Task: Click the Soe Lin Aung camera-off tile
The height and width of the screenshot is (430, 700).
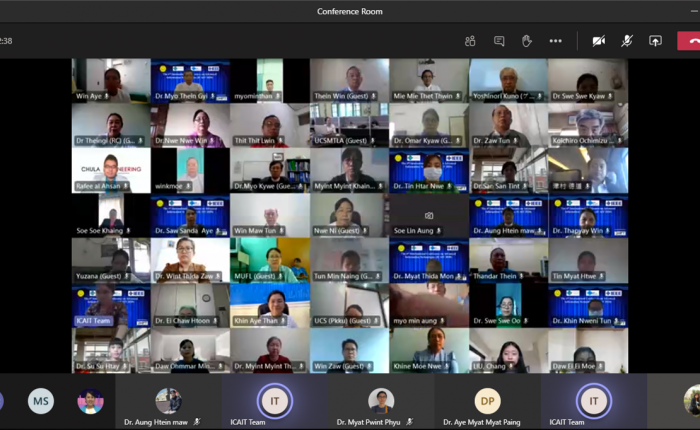Action: (428, 214)
